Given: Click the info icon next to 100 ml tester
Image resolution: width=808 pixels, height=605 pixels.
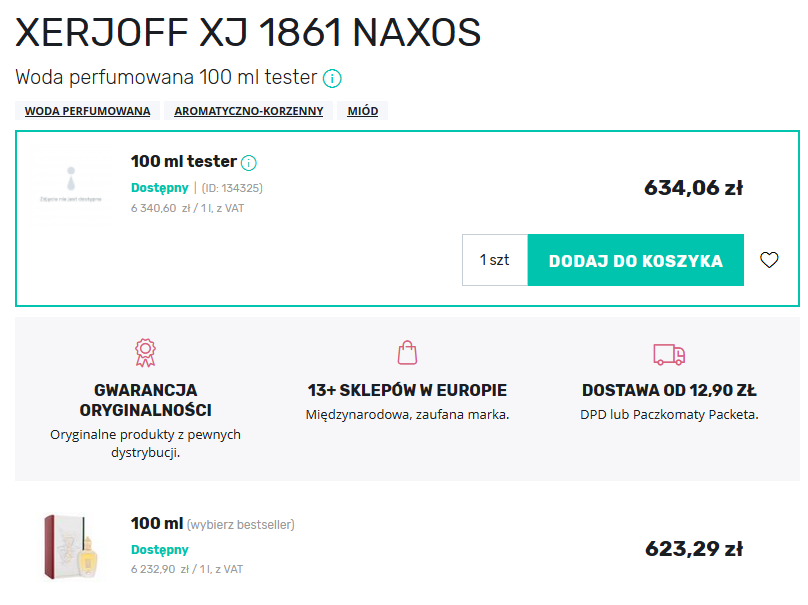Looking at the screenshot, I should [x=248, y=160].
